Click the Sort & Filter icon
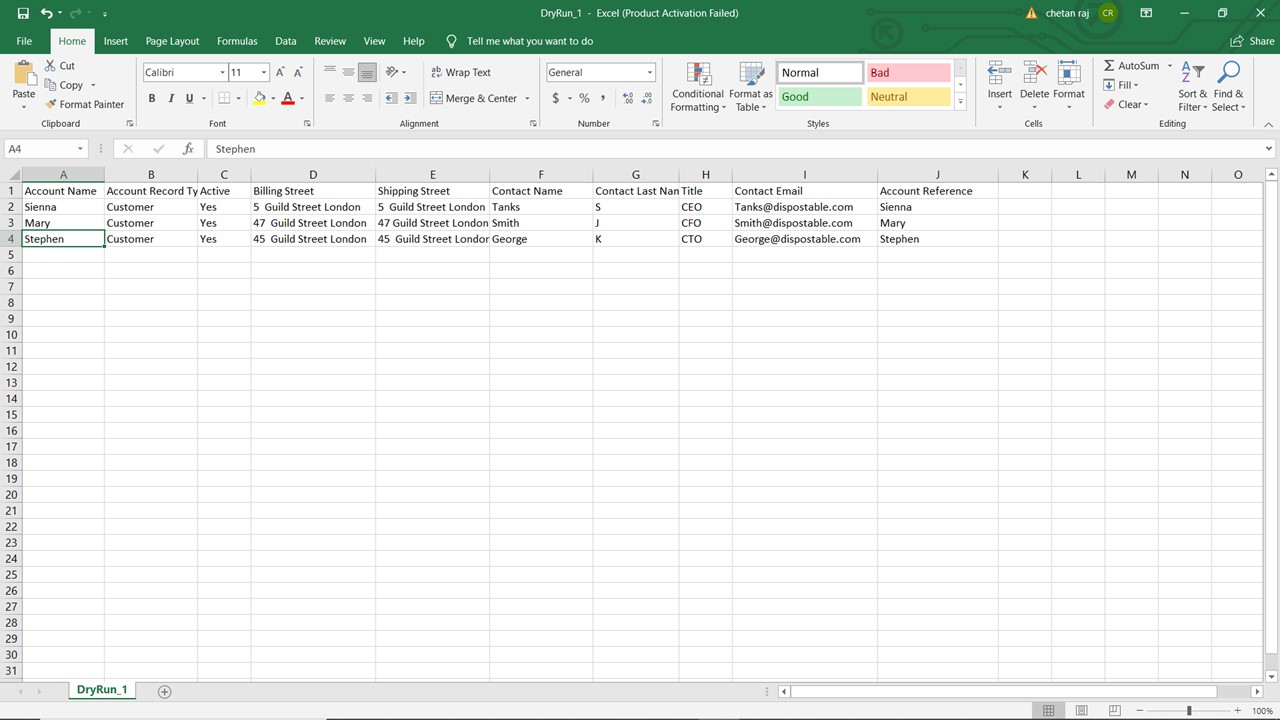 click(x=1192, y=75)
